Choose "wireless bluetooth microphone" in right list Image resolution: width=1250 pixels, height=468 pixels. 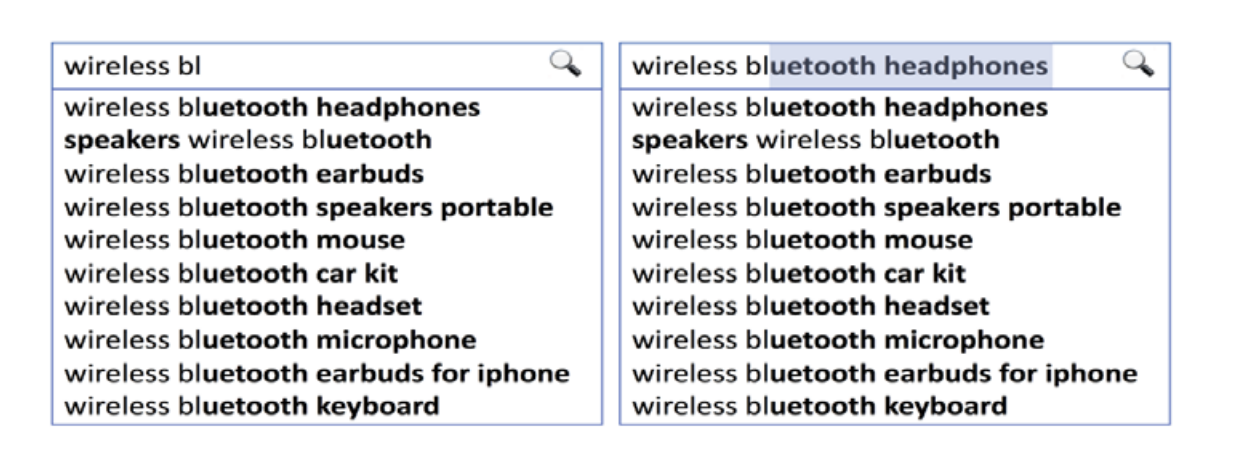pyautogui.click(x=838, y=340)
